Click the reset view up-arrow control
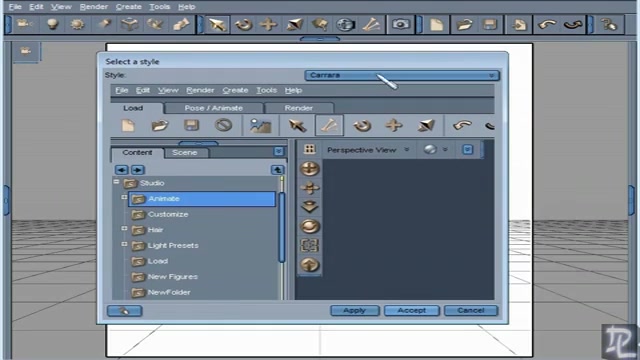This screenshot has width=640, height=360. pyautogui.click(x=310, y=265)
